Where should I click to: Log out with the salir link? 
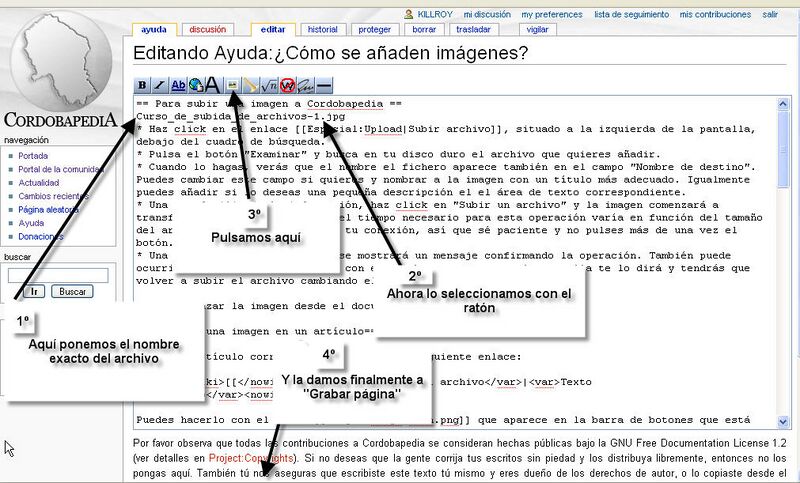770,15
